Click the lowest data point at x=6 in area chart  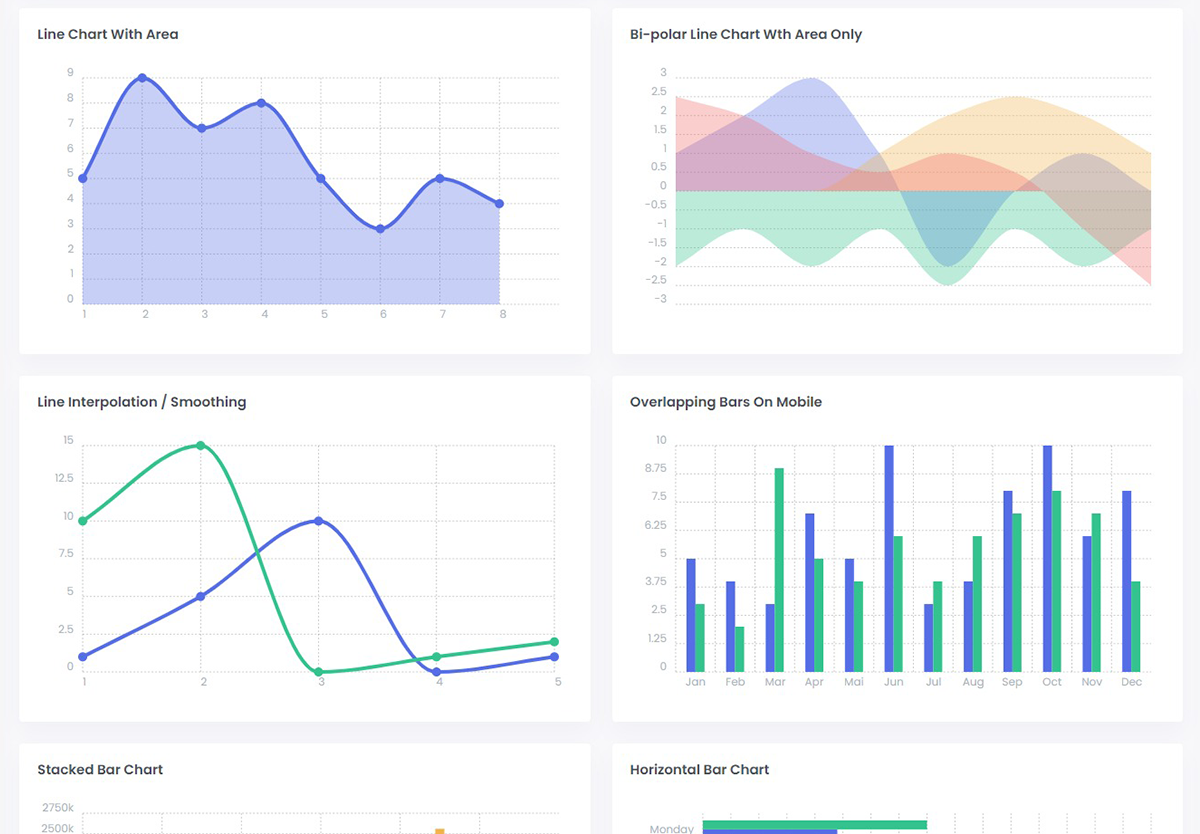pos(381,229)
